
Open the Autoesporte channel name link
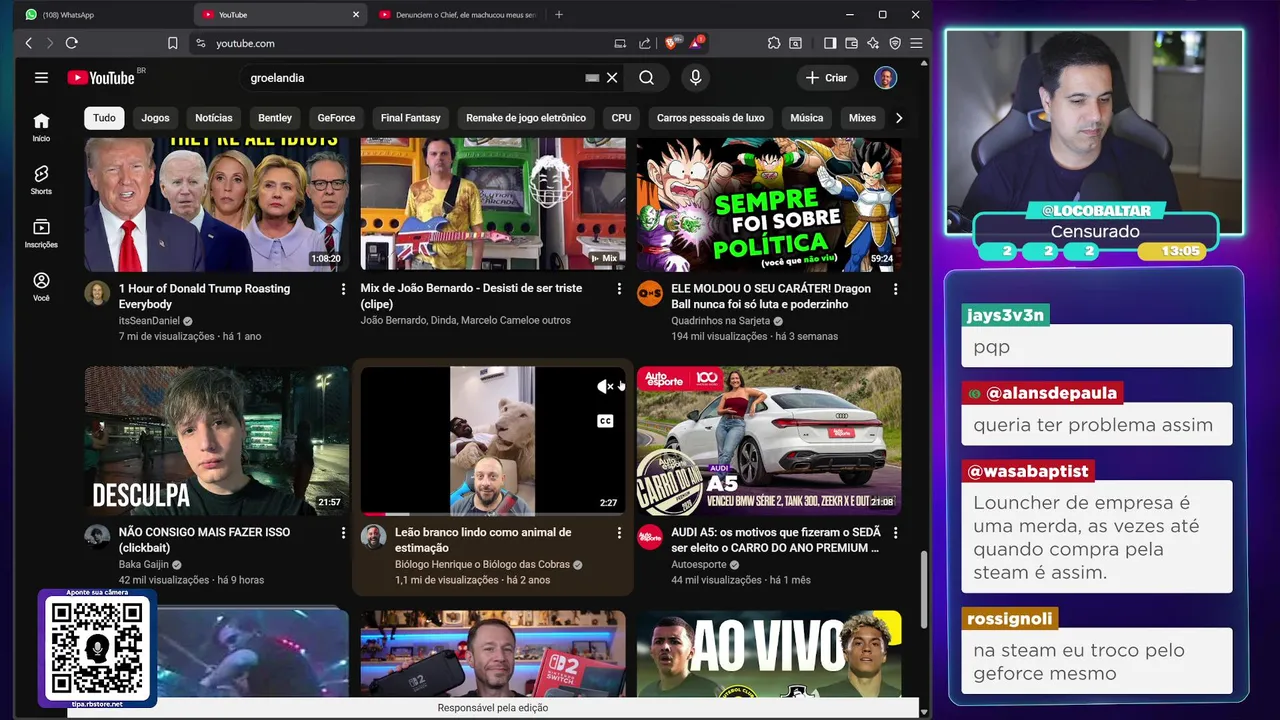[x=697, y=564]
